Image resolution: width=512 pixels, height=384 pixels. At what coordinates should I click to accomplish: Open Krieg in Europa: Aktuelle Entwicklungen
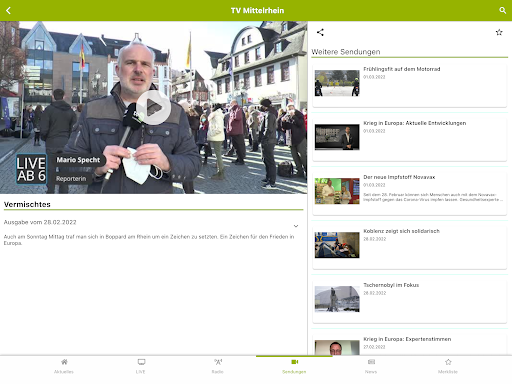(x=410, y=139)
